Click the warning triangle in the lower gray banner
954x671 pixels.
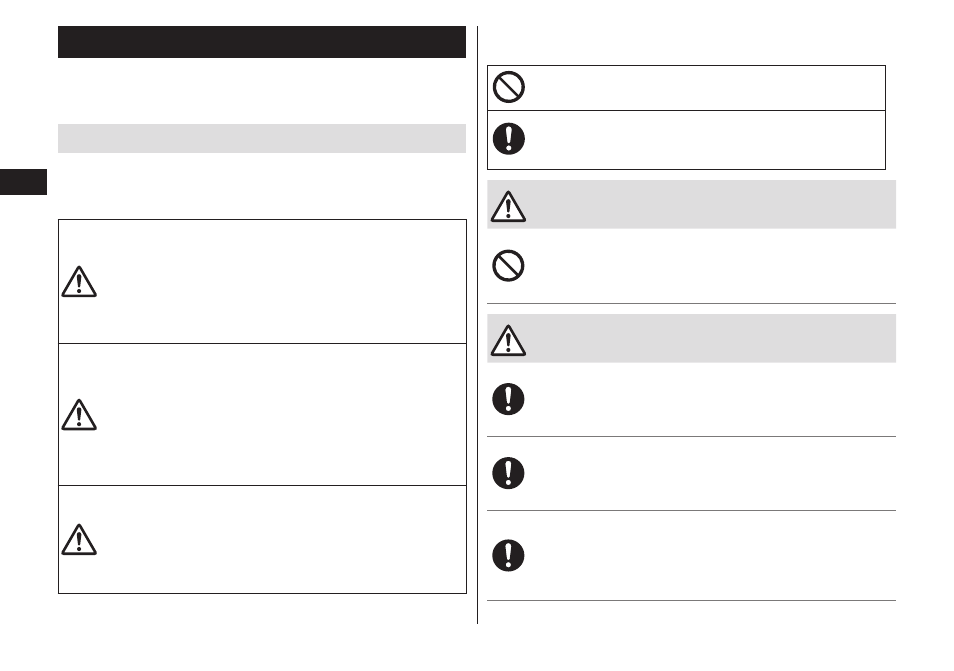[x=508, y=340]
